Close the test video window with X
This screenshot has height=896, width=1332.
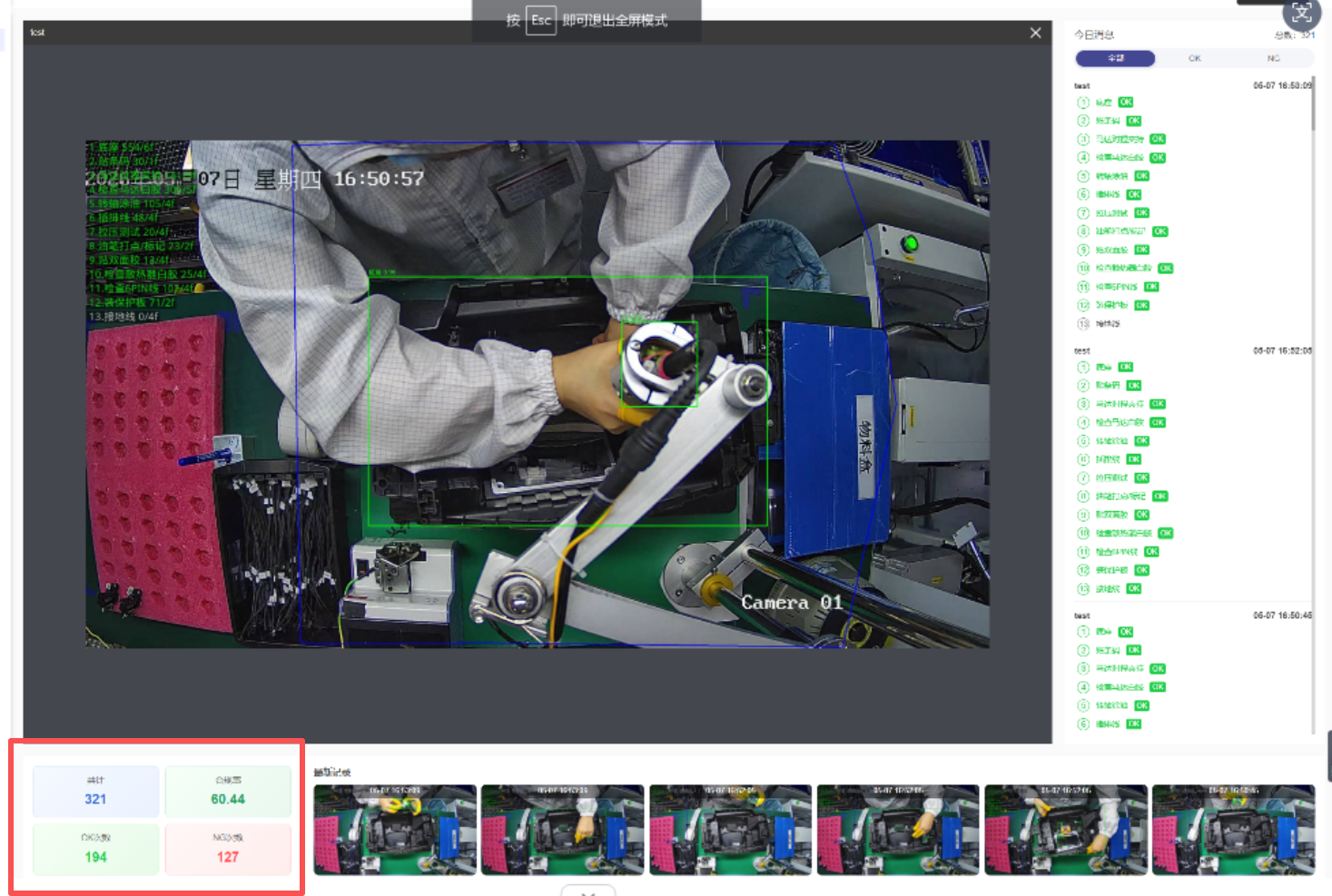click(1035, 33)
